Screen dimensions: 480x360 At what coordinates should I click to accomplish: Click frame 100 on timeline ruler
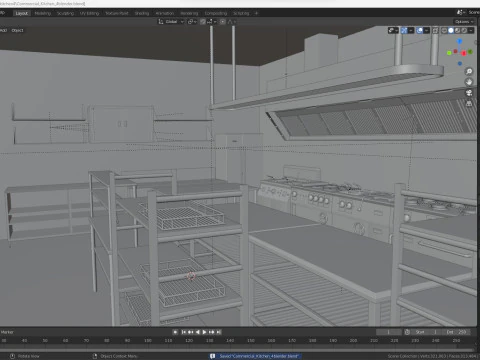148,341
